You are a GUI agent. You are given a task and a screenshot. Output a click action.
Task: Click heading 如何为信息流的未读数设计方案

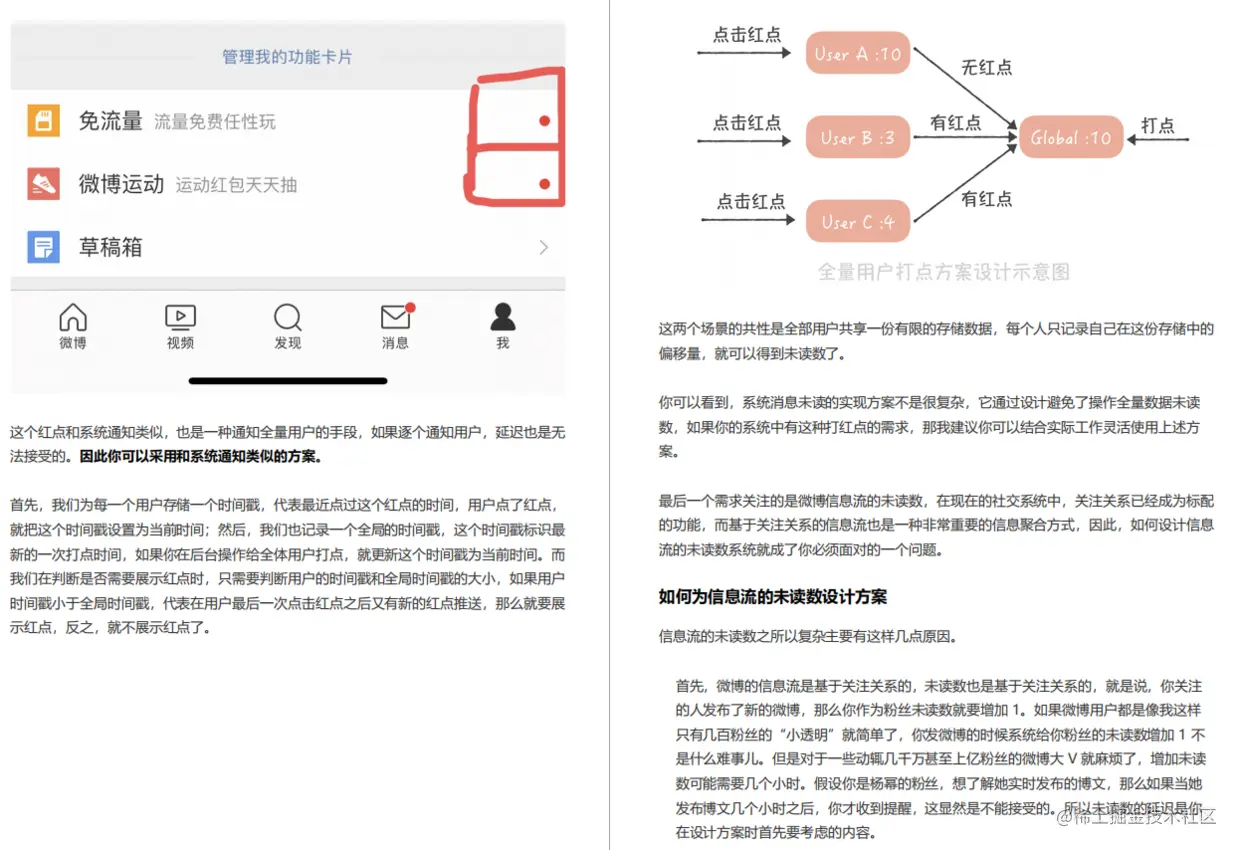coord(772,597)
